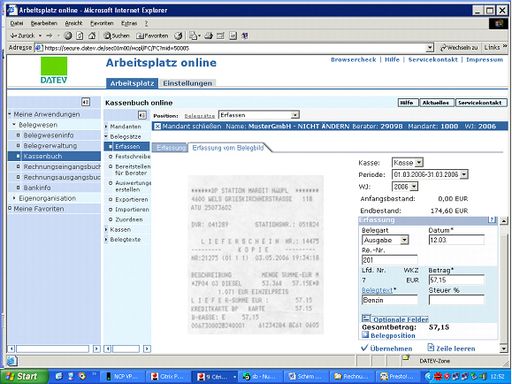Click the Favoriten toolbar button
The height and width of the screenshot is (384, 512).
coord(152,36)
